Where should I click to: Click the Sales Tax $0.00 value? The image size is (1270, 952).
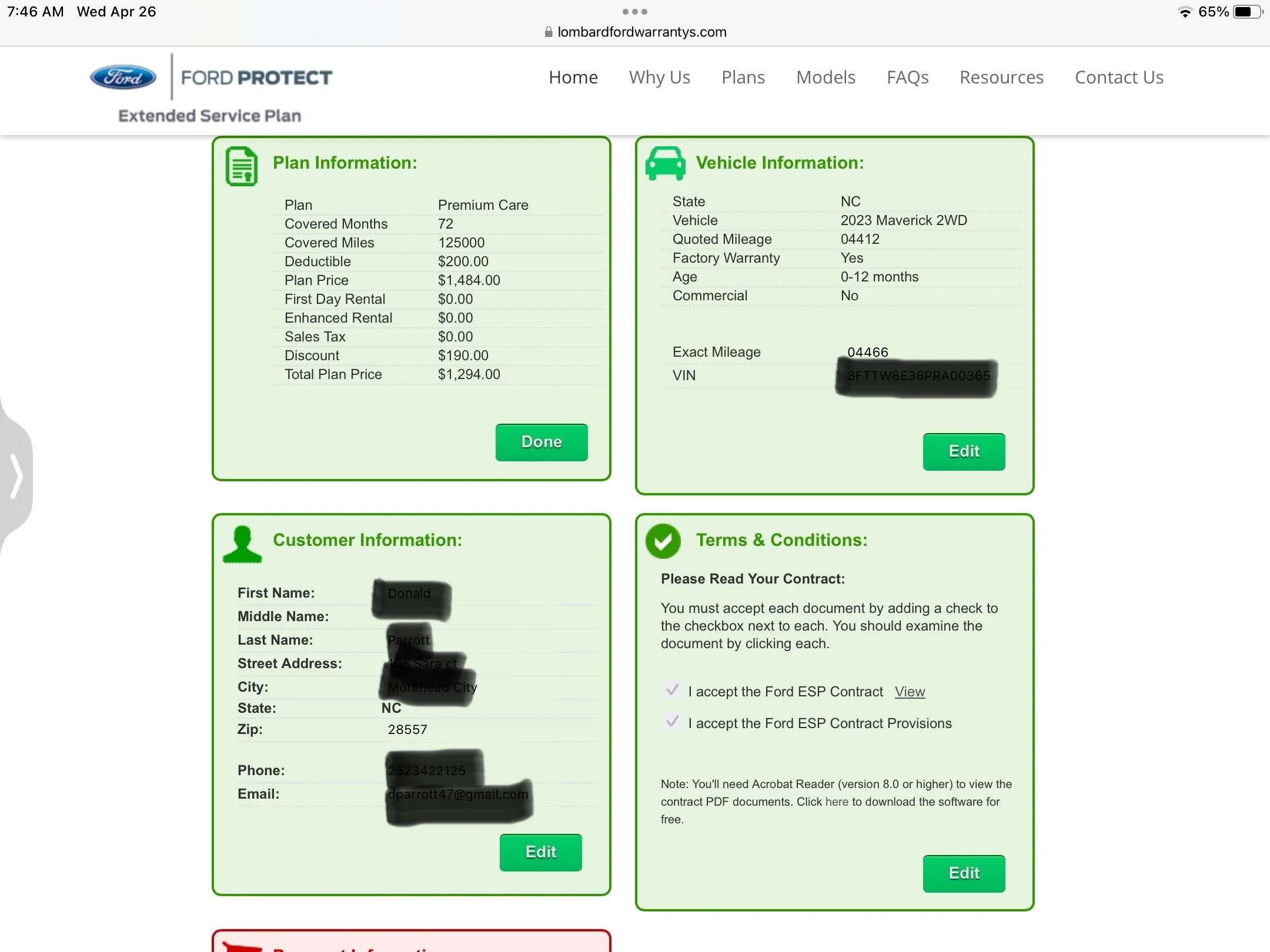pyautogui.click(x=456, y=337)
